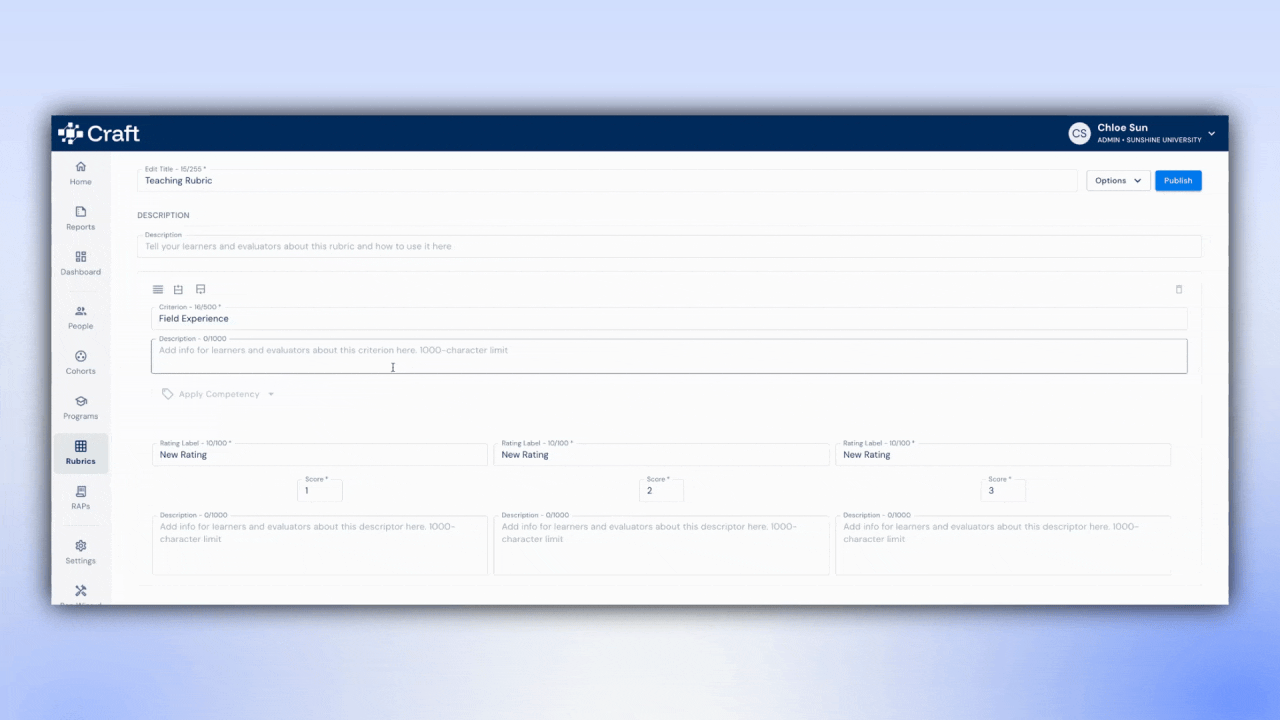
Task: Open the Options dropdown menu
Action: 1118,180
